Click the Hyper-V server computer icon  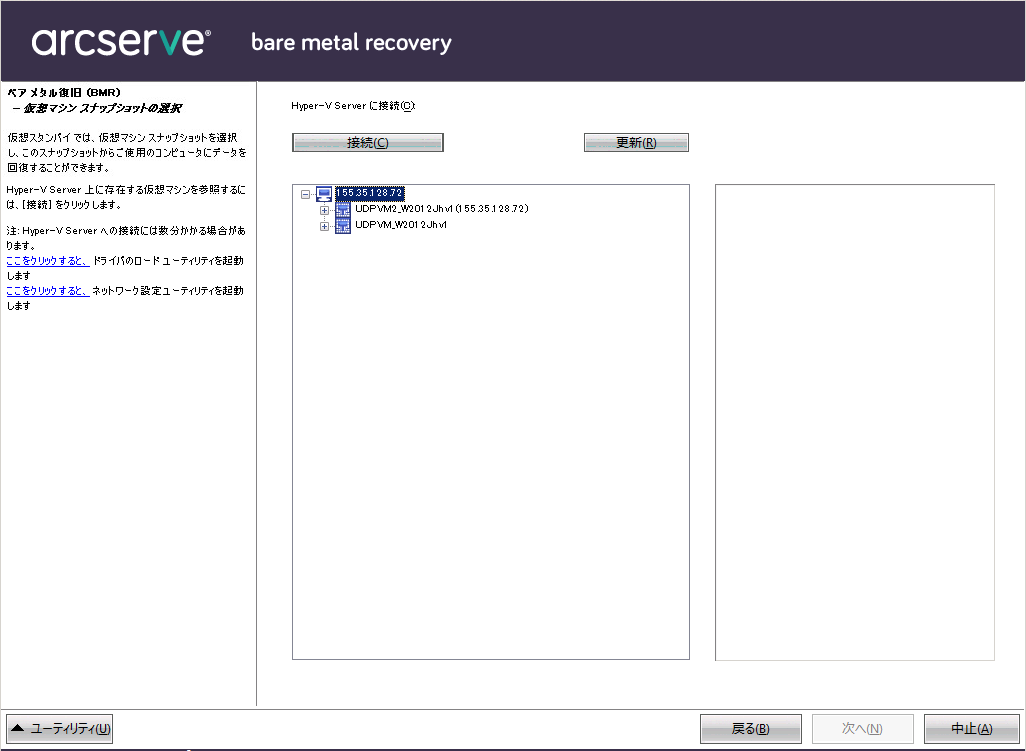325,194
